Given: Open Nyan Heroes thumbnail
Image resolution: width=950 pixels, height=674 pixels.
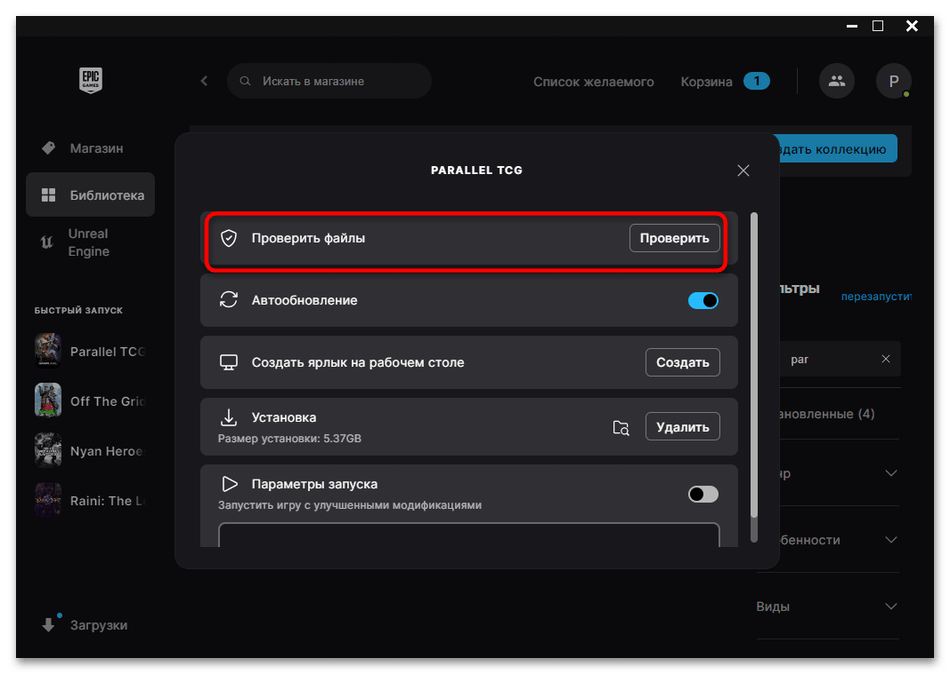Looking at the screenshot, I should 48,450.
